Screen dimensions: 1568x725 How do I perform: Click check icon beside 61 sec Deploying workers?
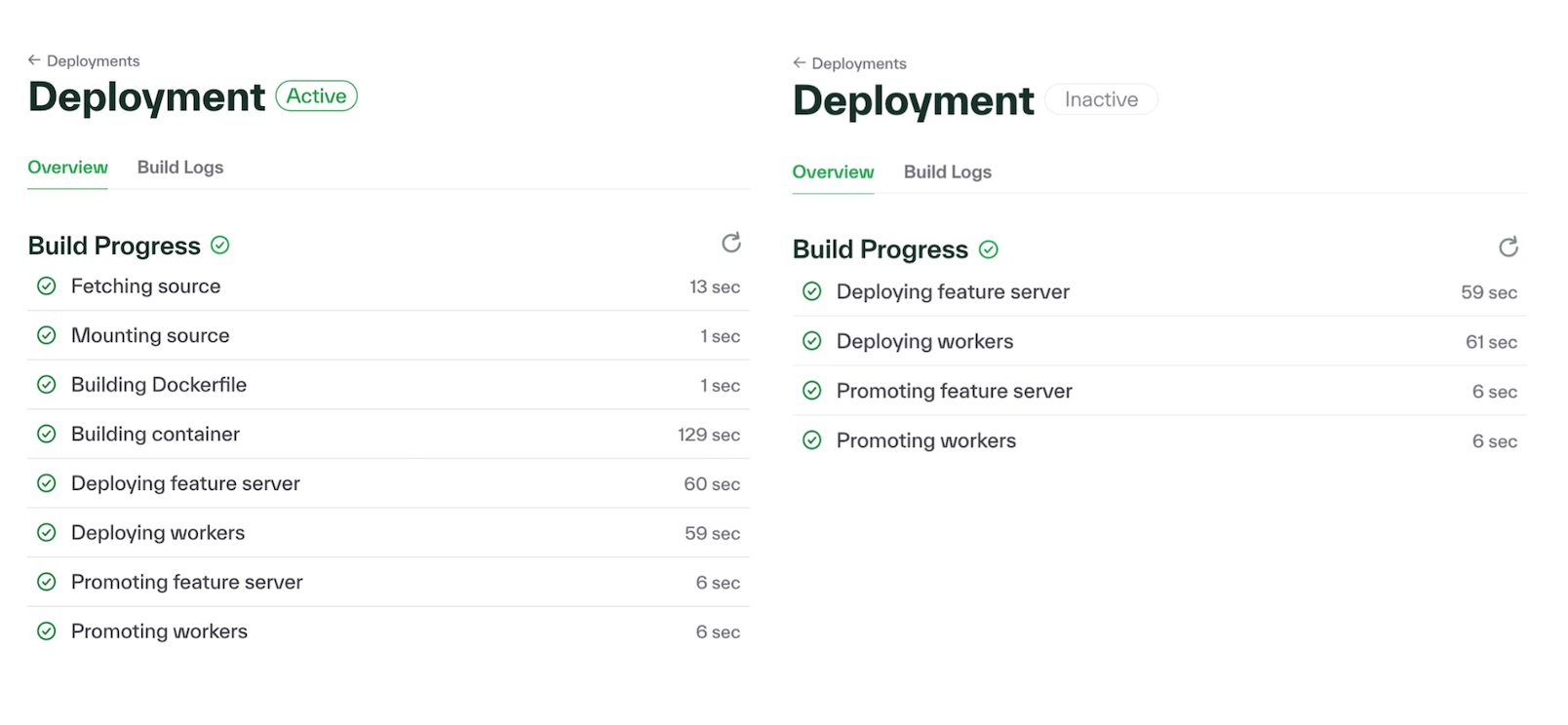click(811, 341)
